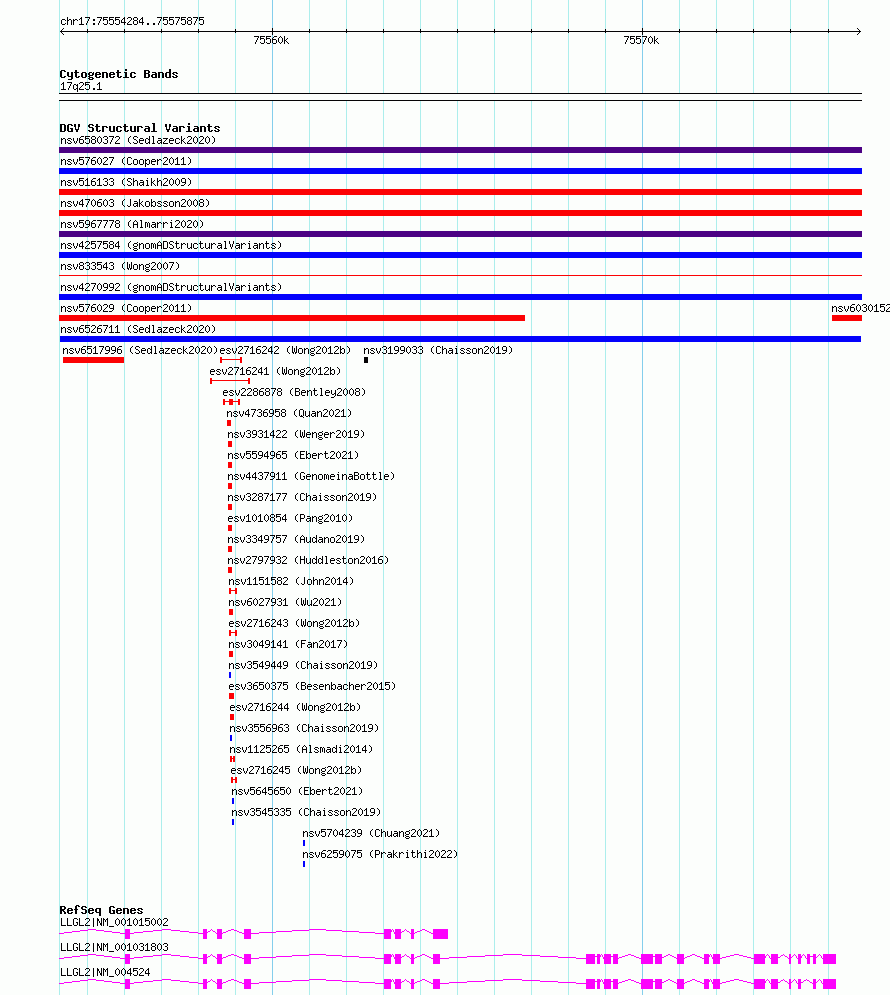Select nsv6027931 (Wu2021) label

(285, 602)
